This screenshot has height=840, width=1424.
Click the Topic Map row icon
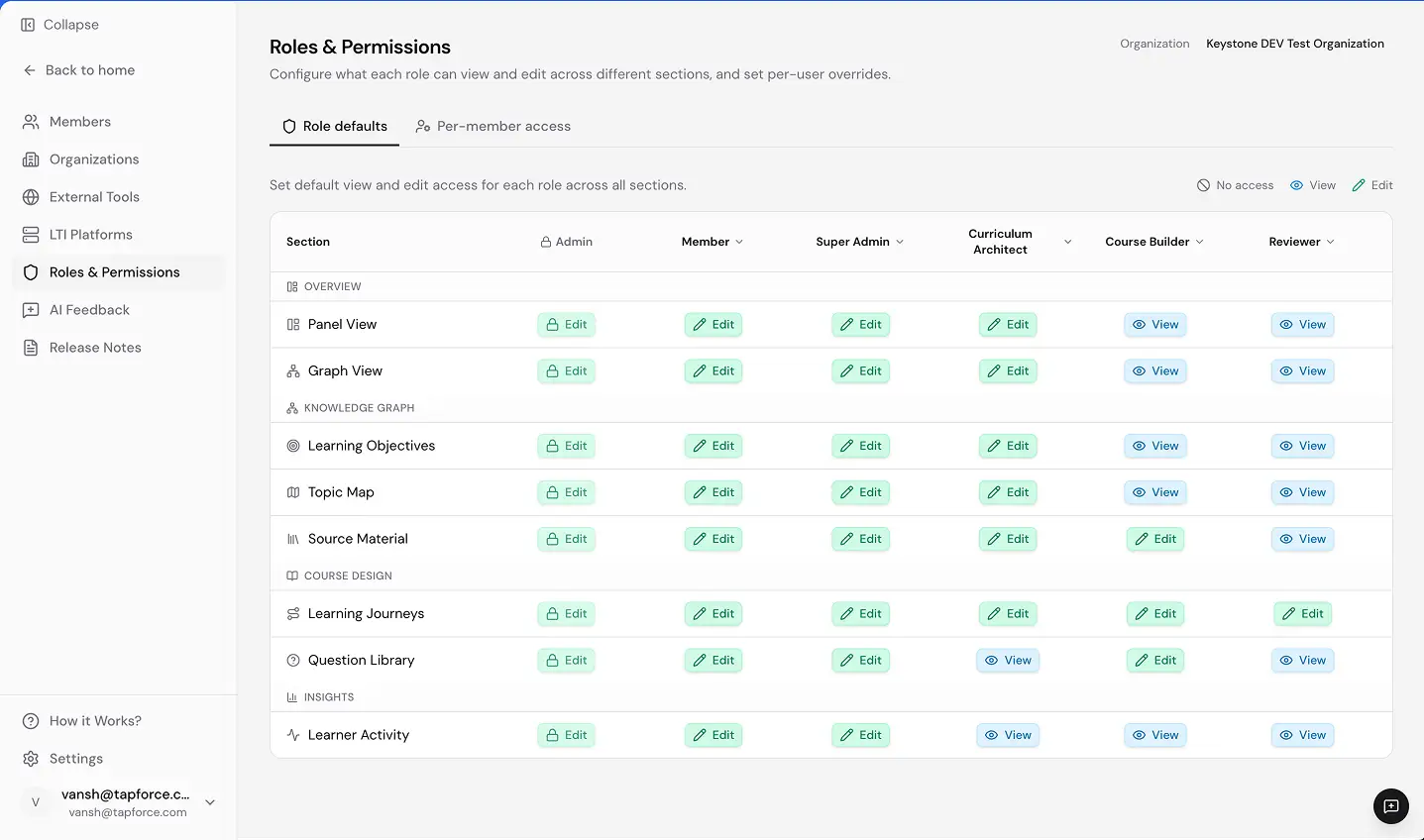(293, 492)
